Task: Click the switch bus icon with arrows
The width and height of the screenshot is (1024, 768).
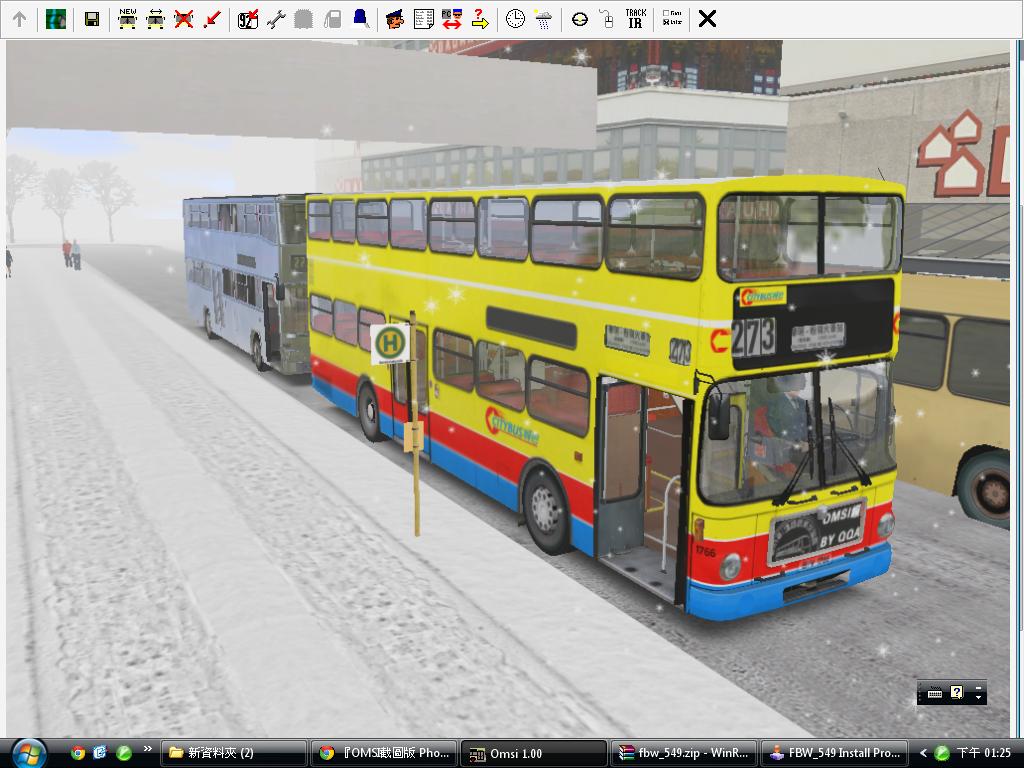Action: [155, 19]
